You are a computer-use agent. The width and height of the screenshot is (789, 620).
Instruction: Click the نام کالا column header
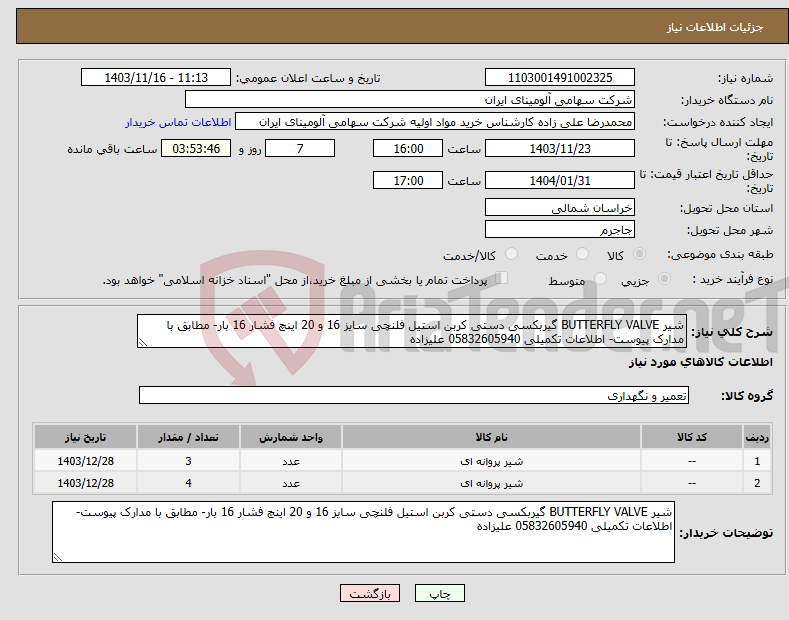click(491, 437)
